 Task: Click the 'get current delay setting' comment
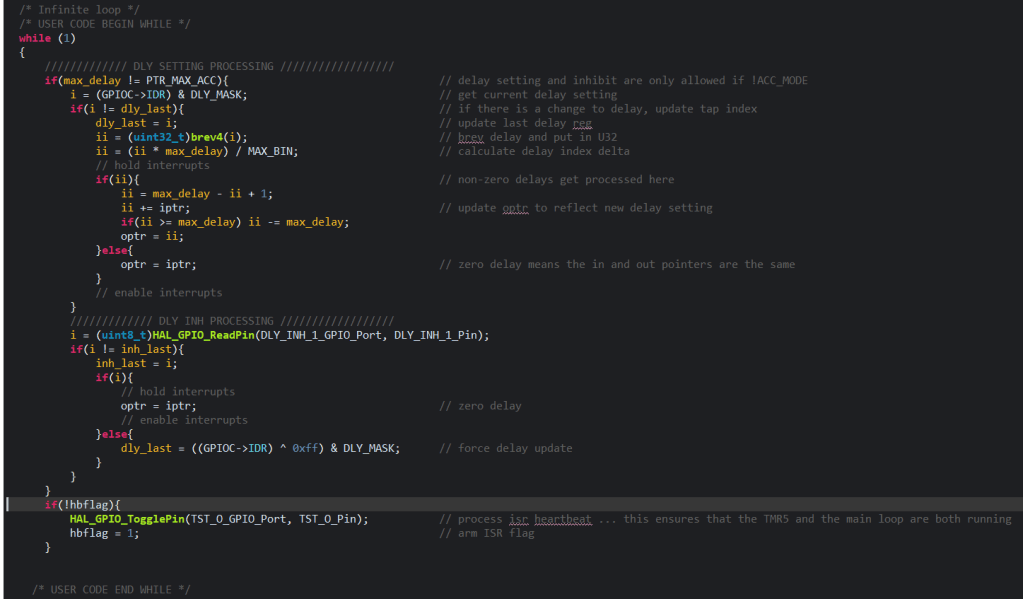click(x=528, y=95)
